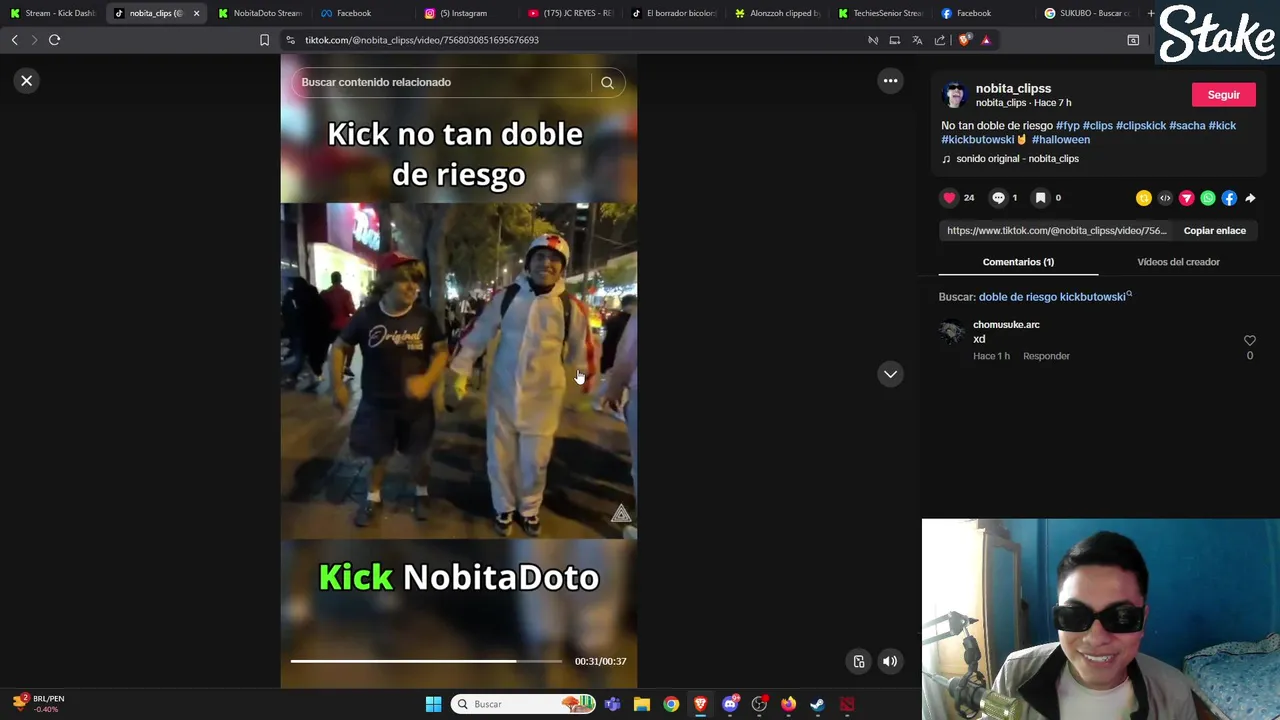This screenshot has height=720, width=1280.
Task: Reply to chomusuke.arc comment via Responder
Action: 1046,356
